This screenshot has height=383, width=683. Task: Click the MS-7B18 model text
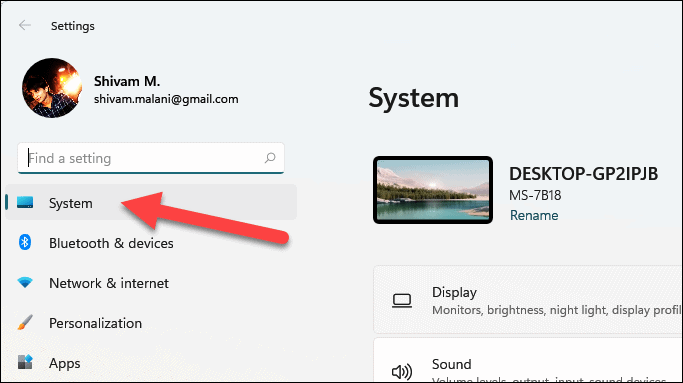(x=535, y=195)
